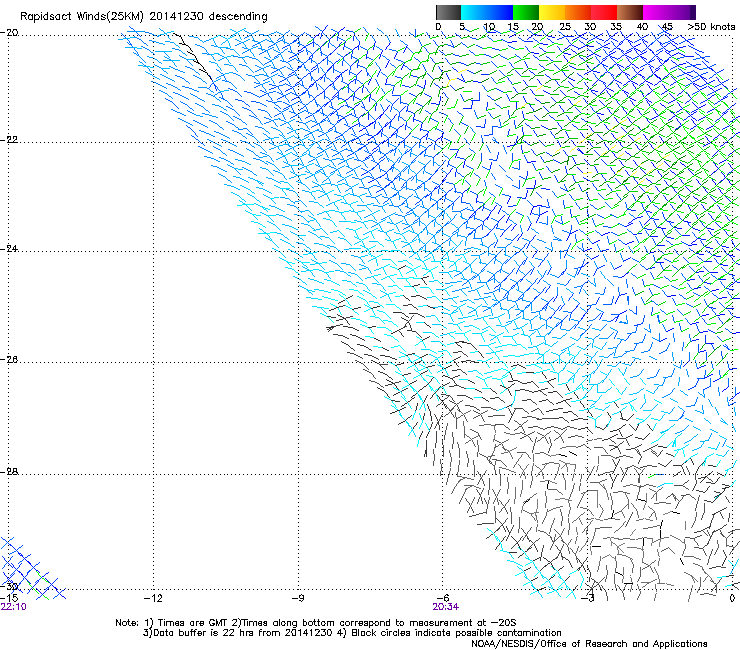Click the brown 35-40 knots legend swatch
Viewport: 740px width, 650px height.
tap(630, 12)
